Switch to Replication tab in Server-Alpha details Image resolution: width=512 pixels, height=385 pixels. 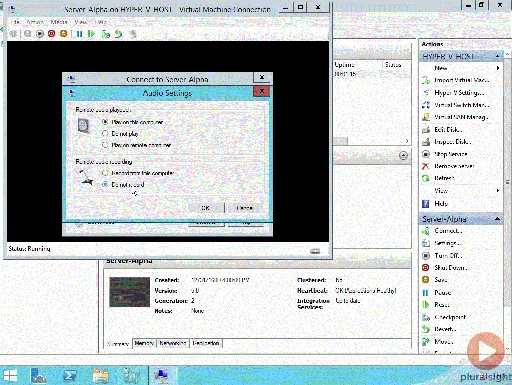[206, 343]
